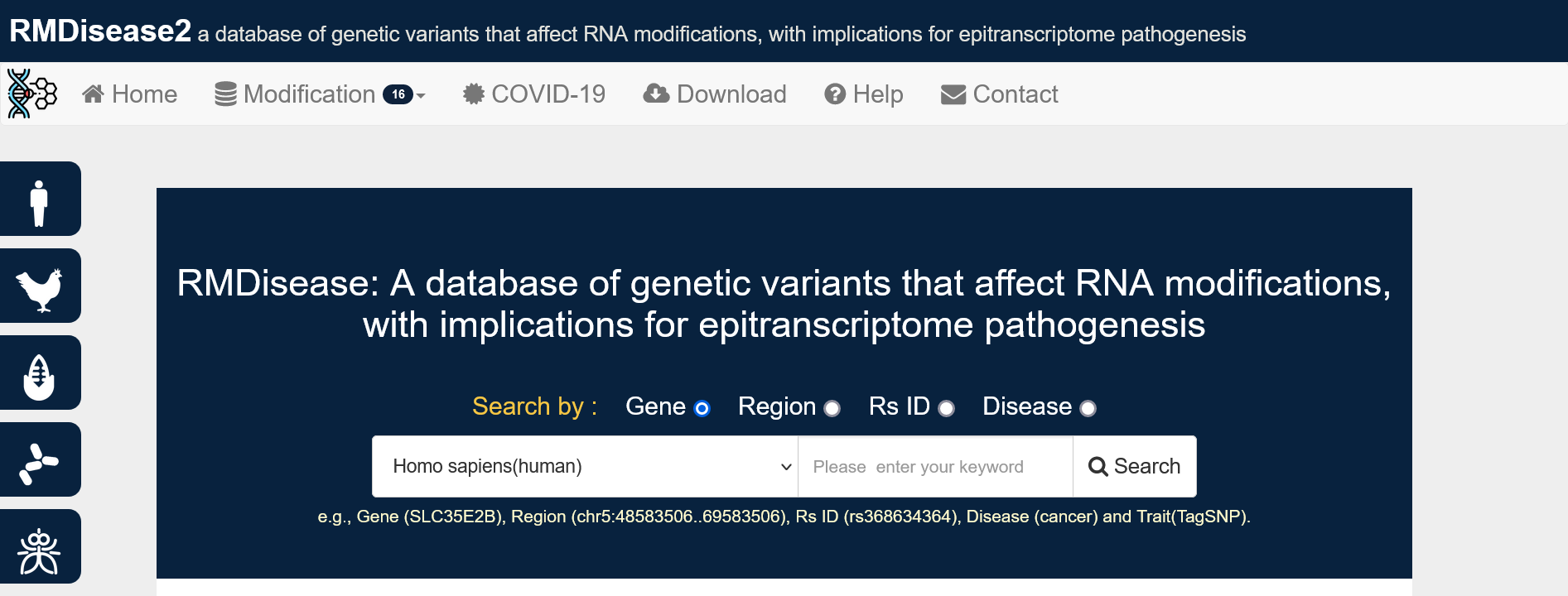The width and height of the screenshot is (1568, 596).
Task: Open the Download section
Action: point(715,94)
